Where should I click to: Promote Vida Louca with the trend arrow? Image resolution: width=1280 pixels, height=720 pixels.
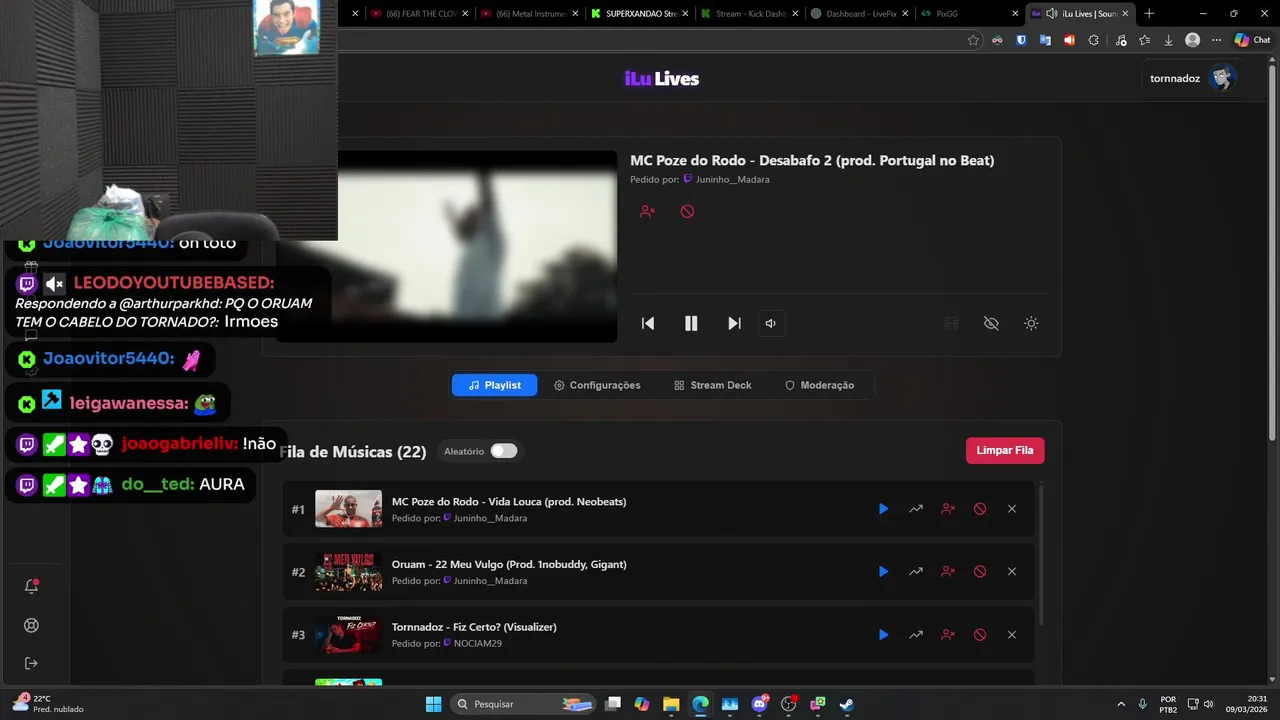916,509
